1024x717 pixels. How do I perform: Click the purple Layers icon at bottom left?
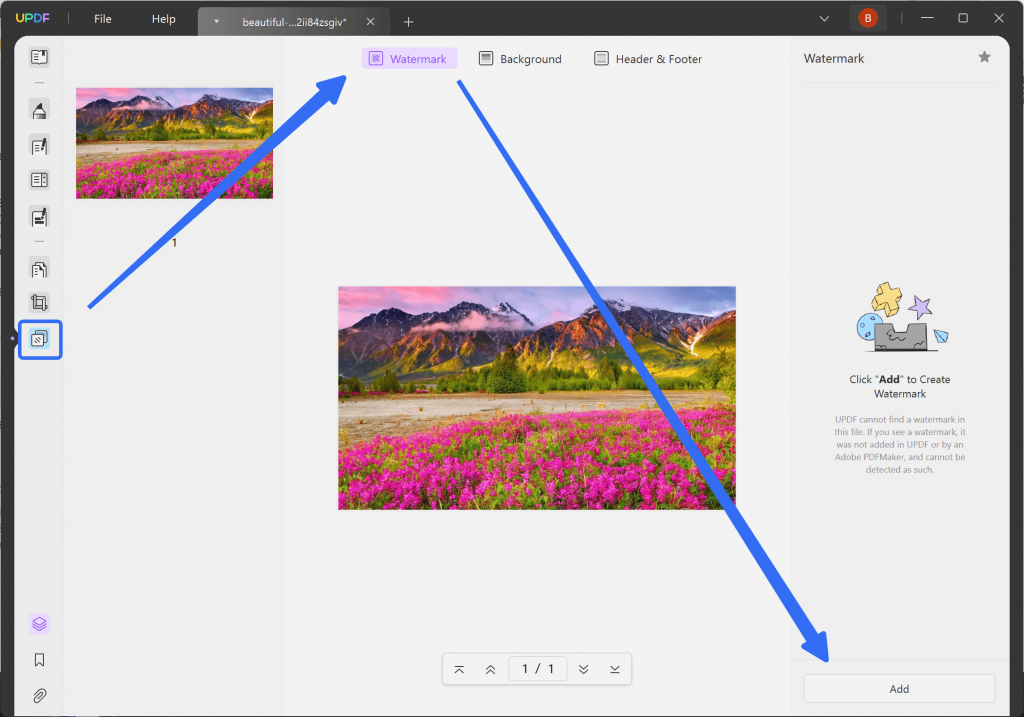[x=39, y=623]
